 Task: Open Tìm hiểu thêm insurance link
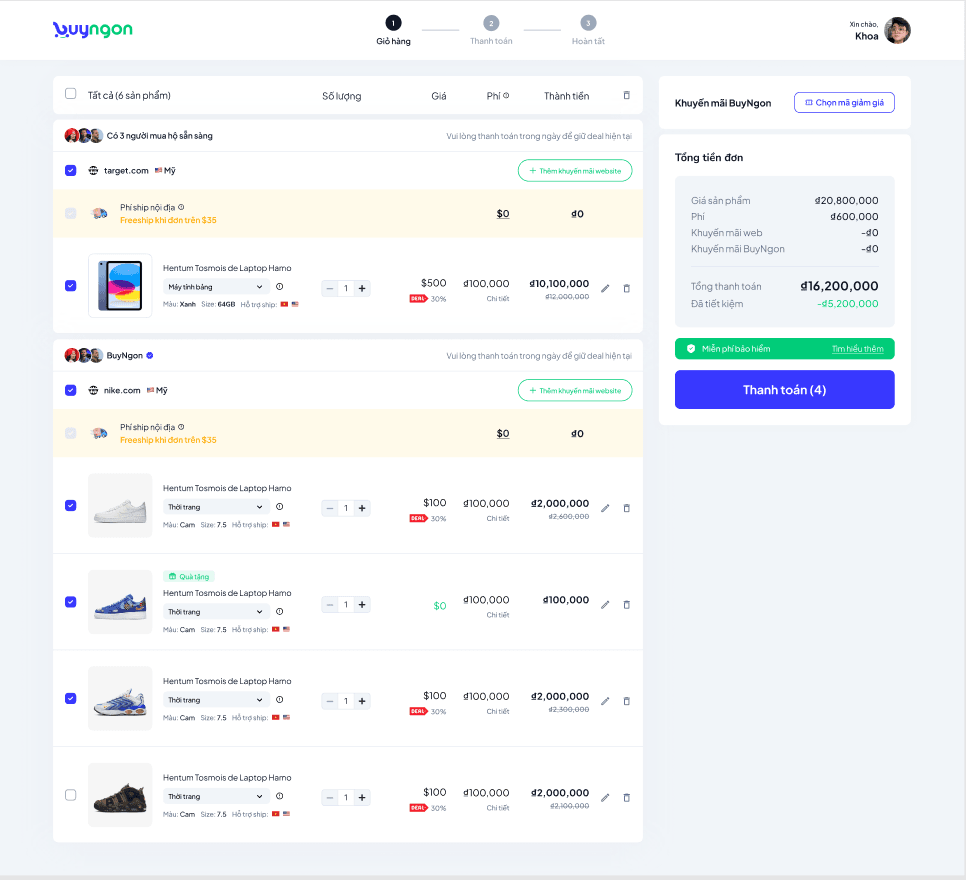tap(858, 349)
